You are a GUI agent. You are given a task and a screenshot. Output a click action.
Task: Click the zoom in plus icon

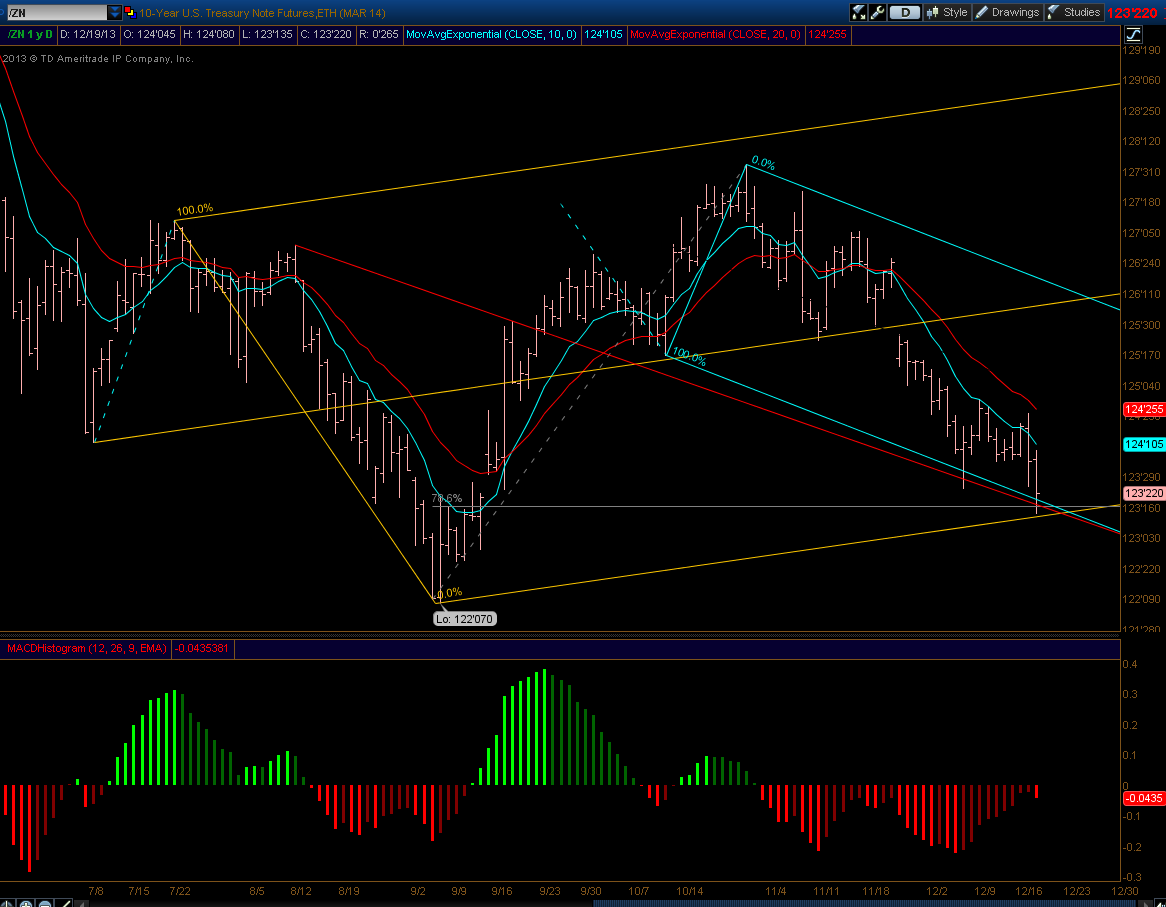pos(26,903)
